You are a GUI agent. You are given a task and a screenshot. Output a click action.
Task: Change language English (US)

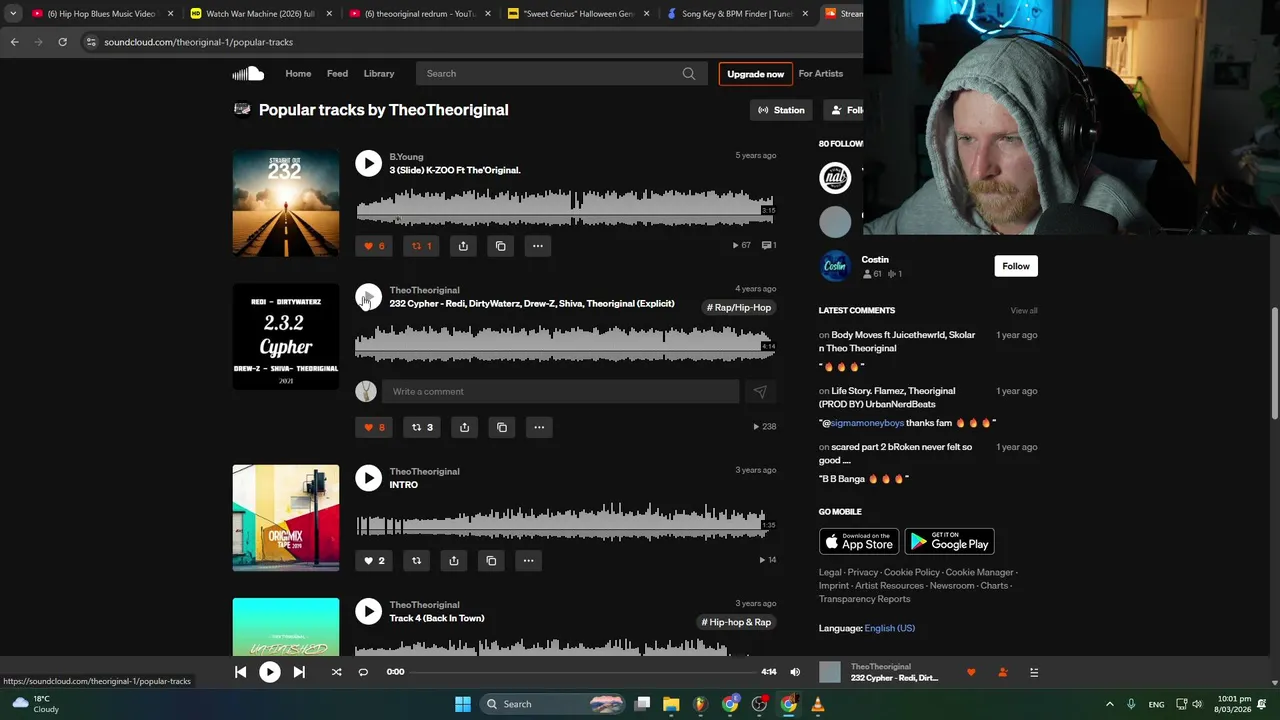pos(890,628)
